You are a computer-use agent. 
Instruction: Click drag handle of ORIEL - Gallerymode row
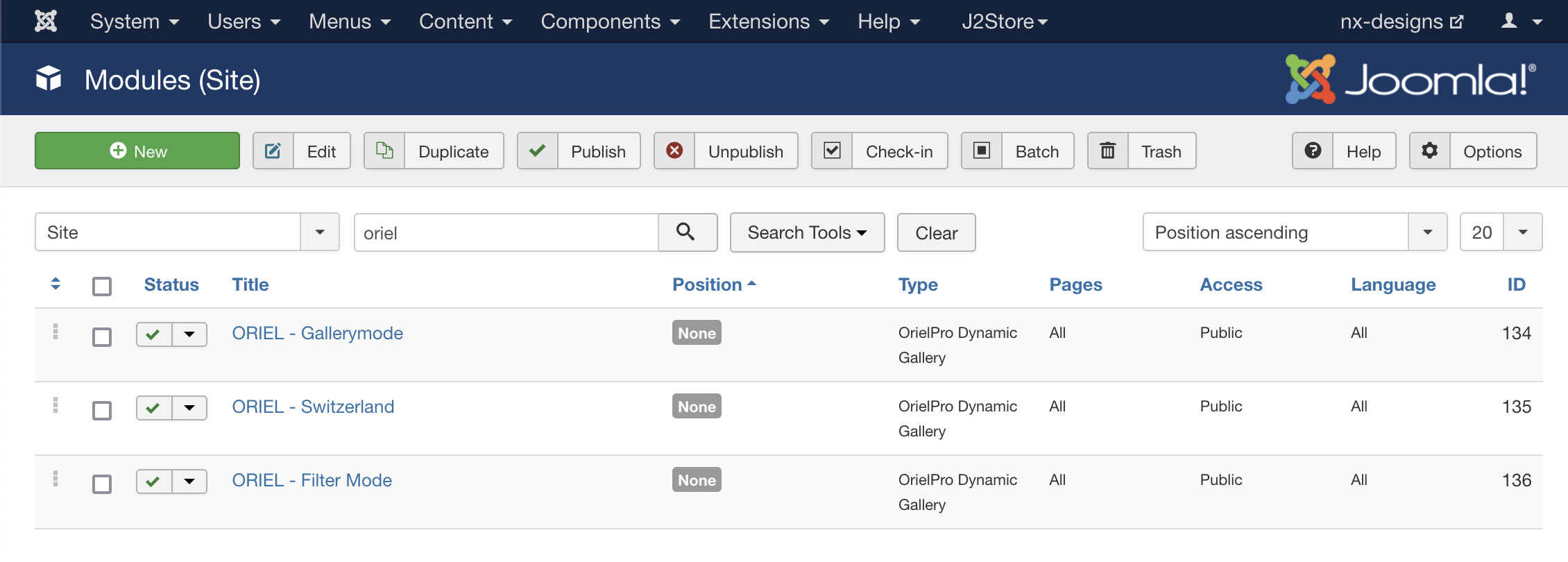tap(56, 332)
